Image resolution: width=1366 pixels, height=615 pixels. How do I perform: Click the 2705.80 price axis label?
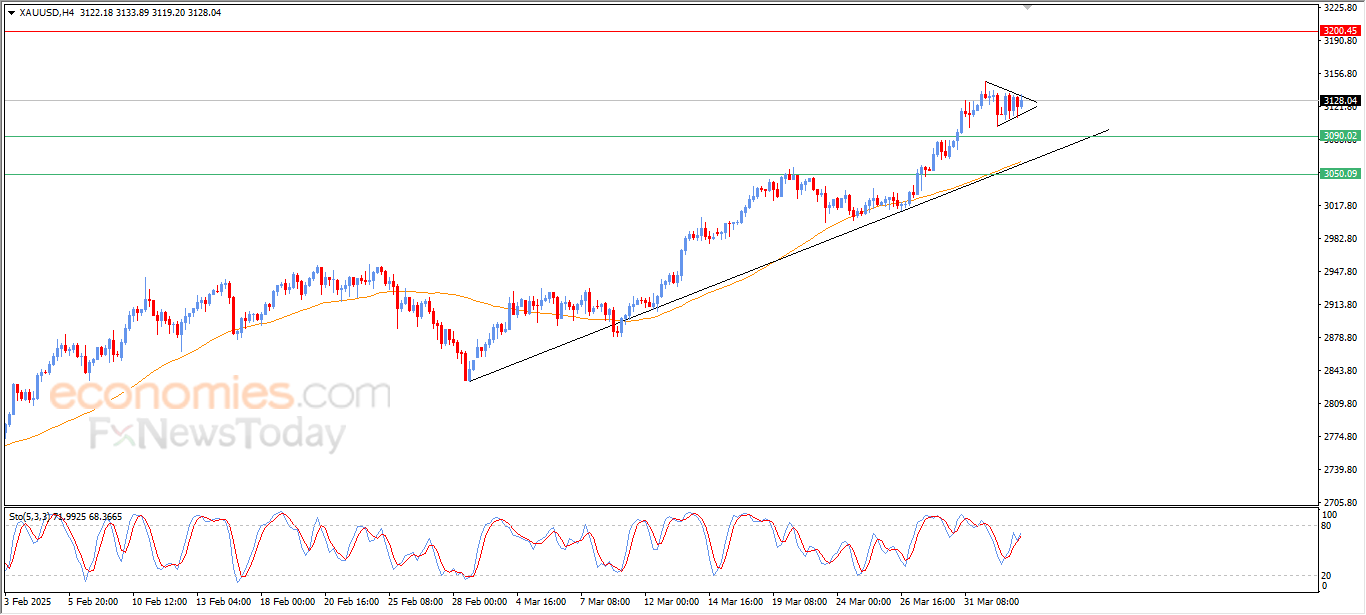point(1339,503)
